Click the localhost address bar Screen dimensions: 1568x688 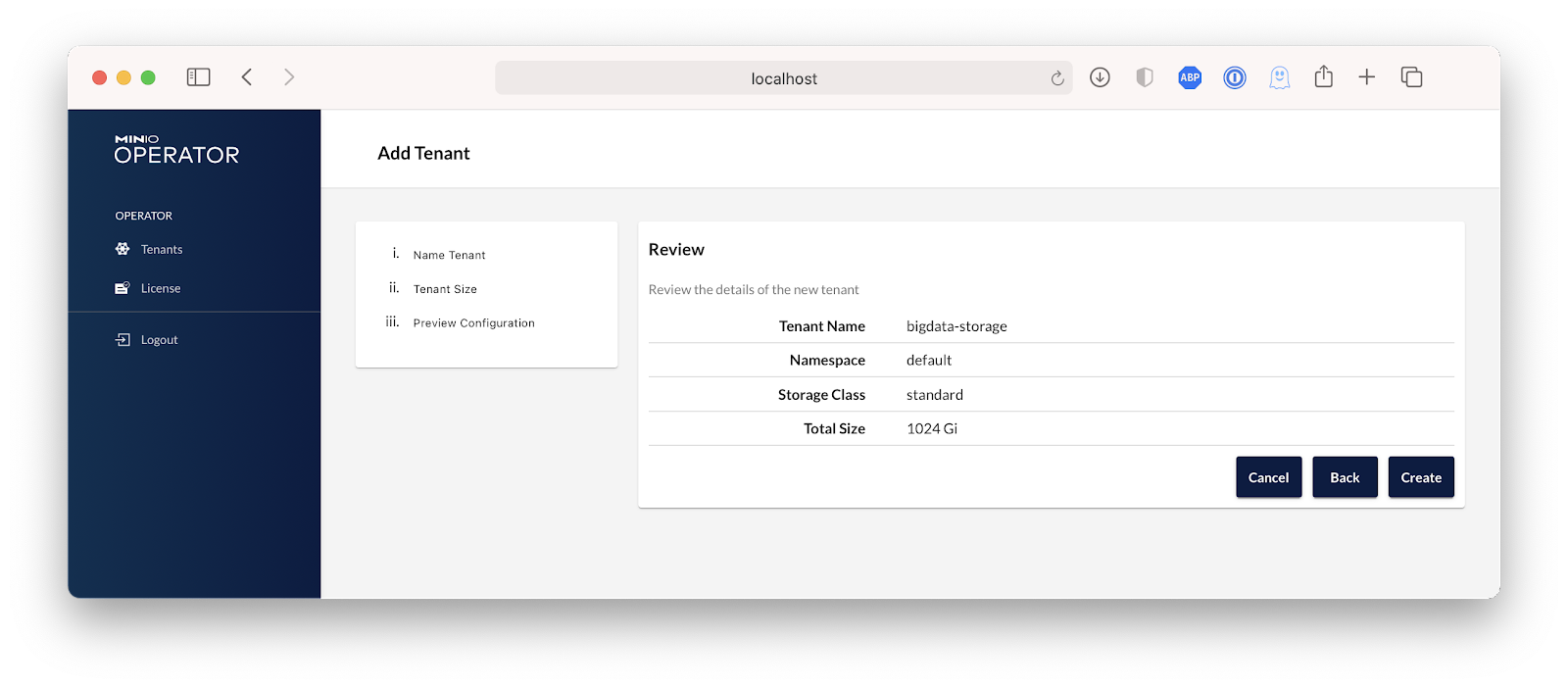(x=783, y=78)
